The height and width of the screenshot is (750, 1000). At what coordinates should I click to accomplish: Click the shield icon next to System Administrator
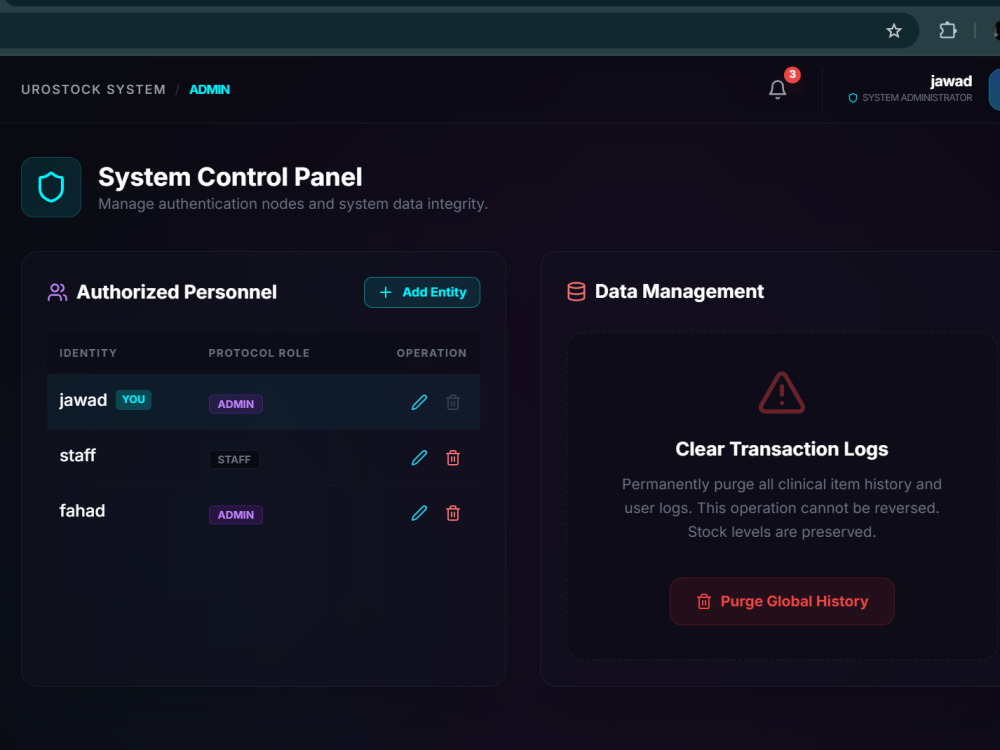853,98
